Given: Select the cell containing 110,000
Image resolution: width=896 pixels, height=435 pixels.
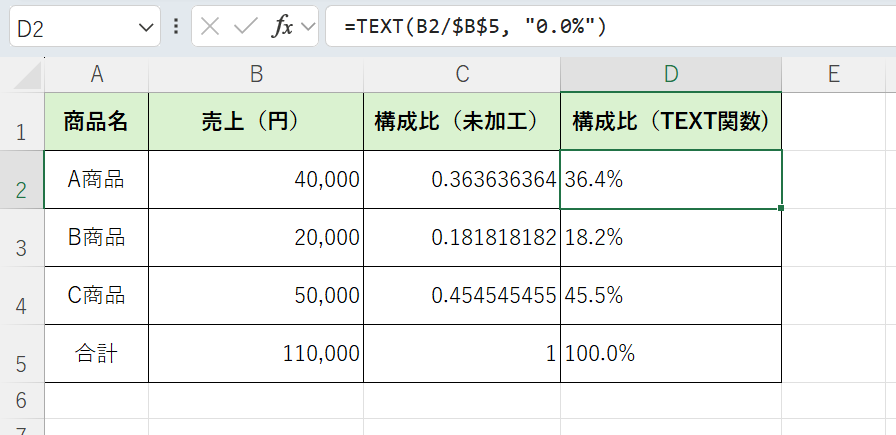Looking at the screenshot, I should (256, 354).
